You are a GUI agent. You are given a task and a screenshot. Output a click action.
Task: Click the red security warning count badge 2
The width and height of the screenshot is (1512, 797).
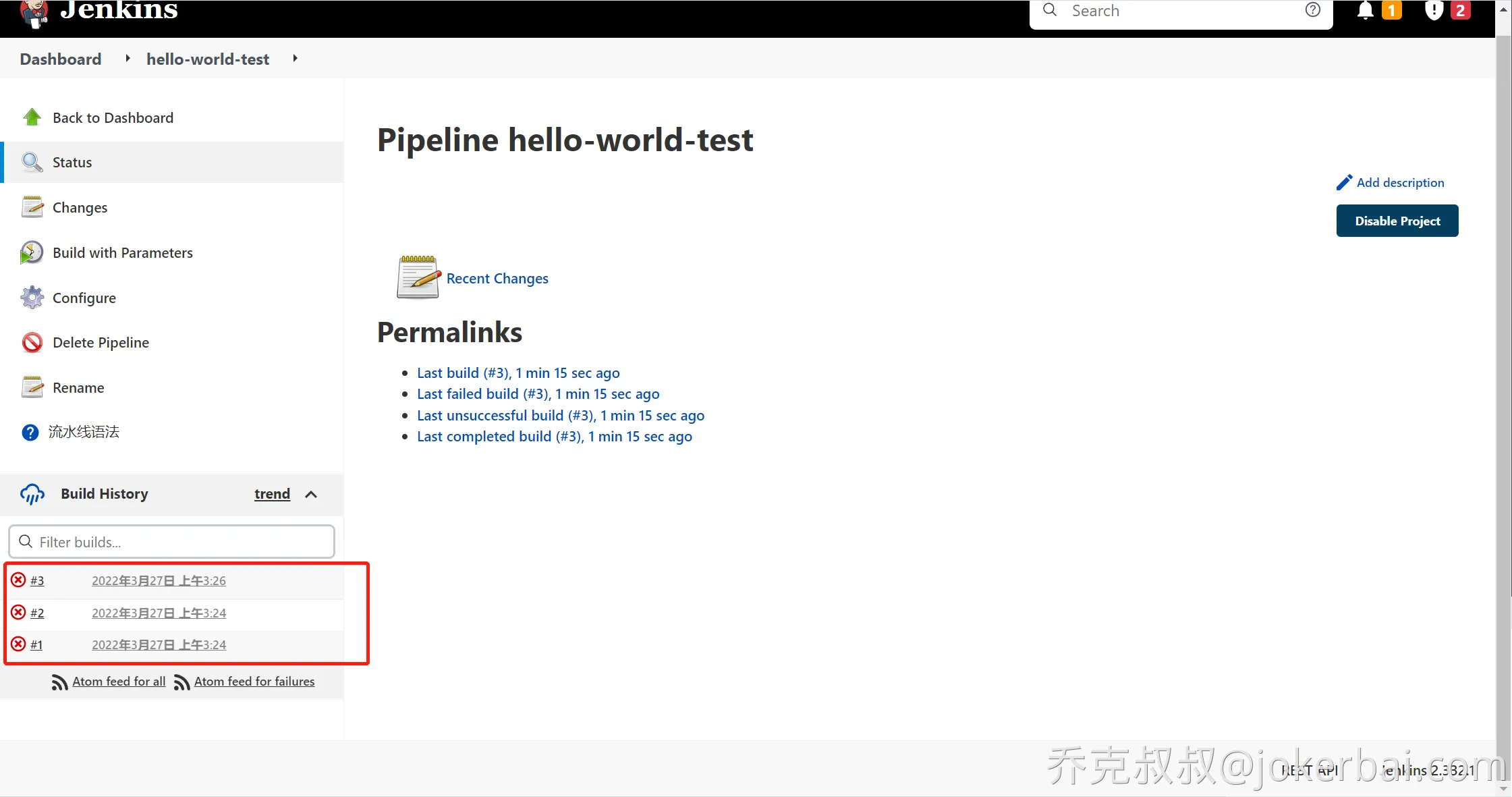coord(1461,11)
